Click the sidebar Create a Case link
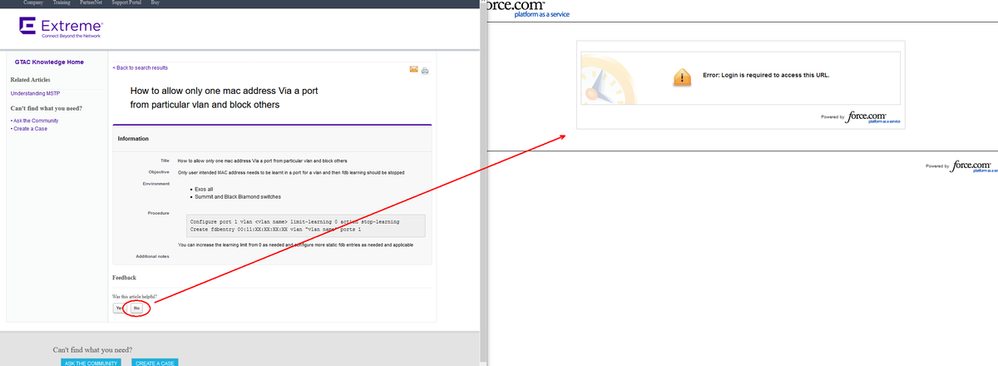Image resolution: width=998 pixels, height=366 pixels. pos(29,129)
